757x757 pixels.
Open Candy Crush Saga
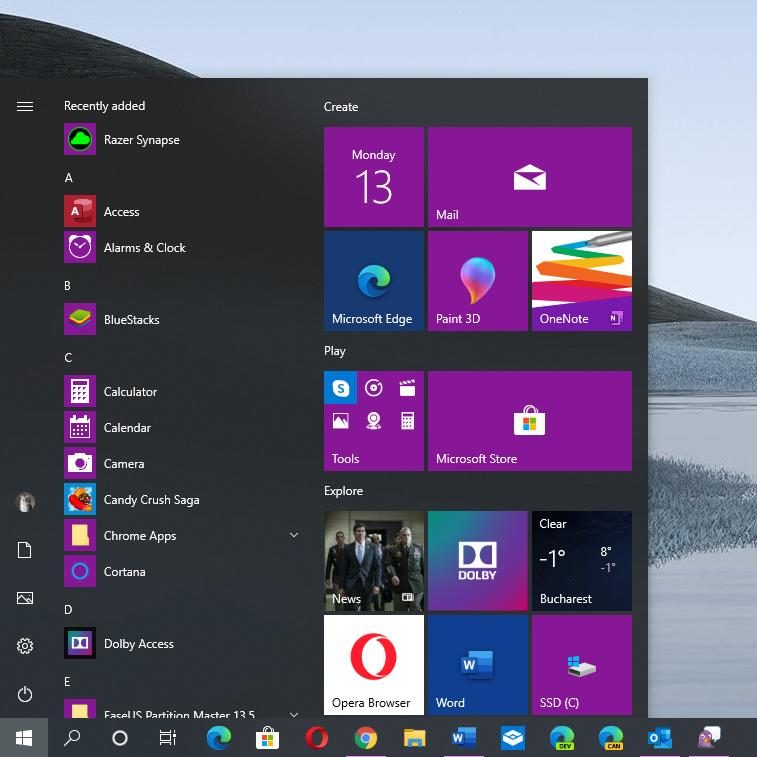click(x=181, y=500)
